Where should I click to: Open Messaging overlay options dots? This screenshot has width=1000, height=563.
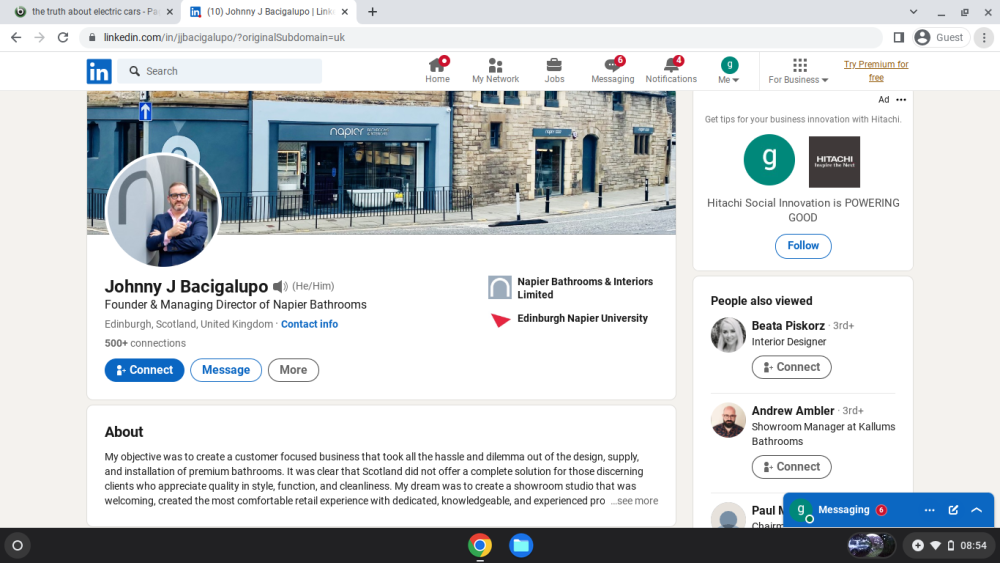coord(929,510)
